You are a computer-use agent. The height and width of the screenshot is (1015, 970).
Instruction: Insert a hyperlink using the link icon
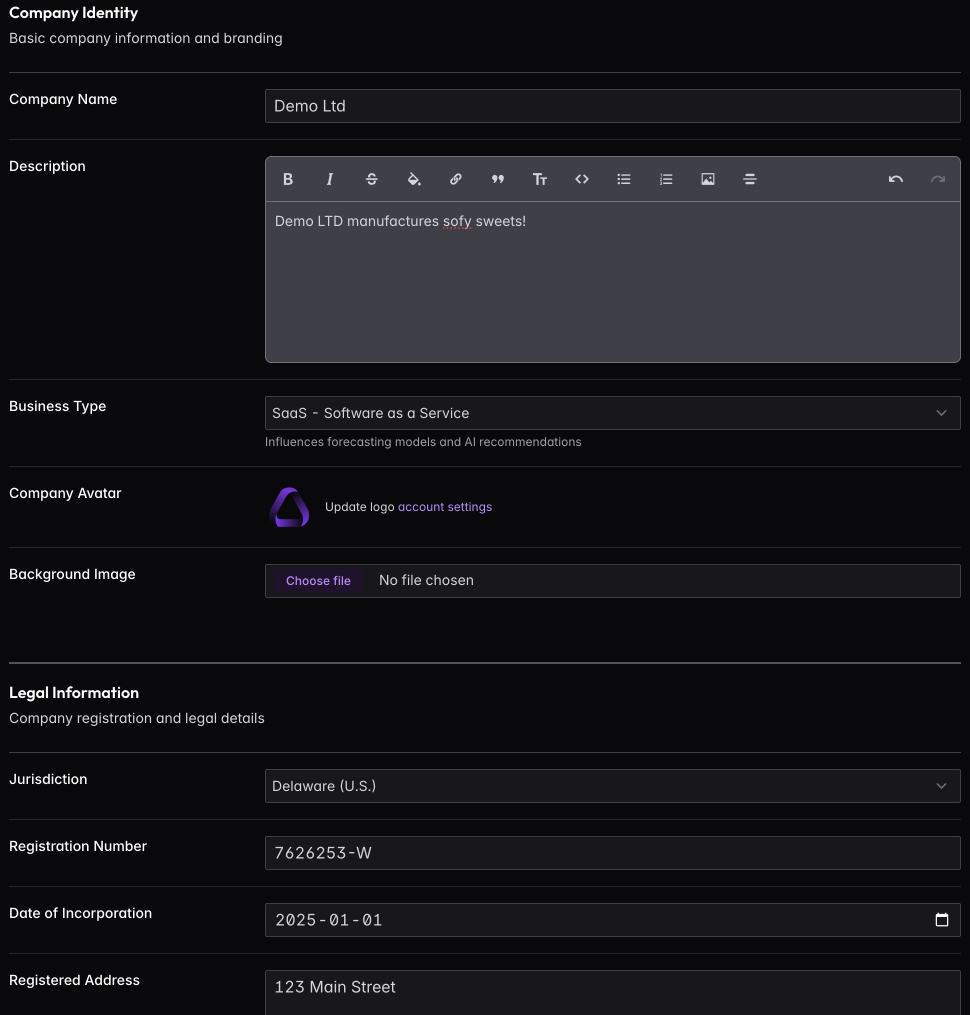click(456, 179)
